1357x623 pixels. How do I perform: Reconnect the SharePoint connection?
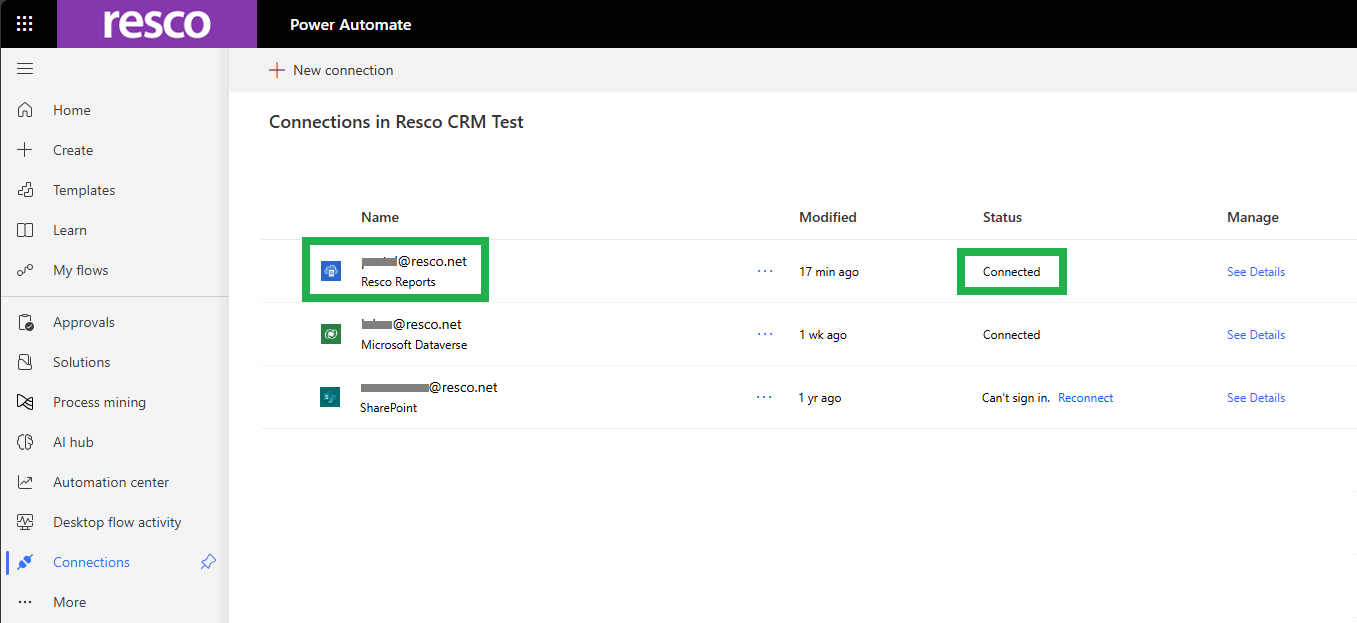pyautogui.click(x=1085, y=398)
